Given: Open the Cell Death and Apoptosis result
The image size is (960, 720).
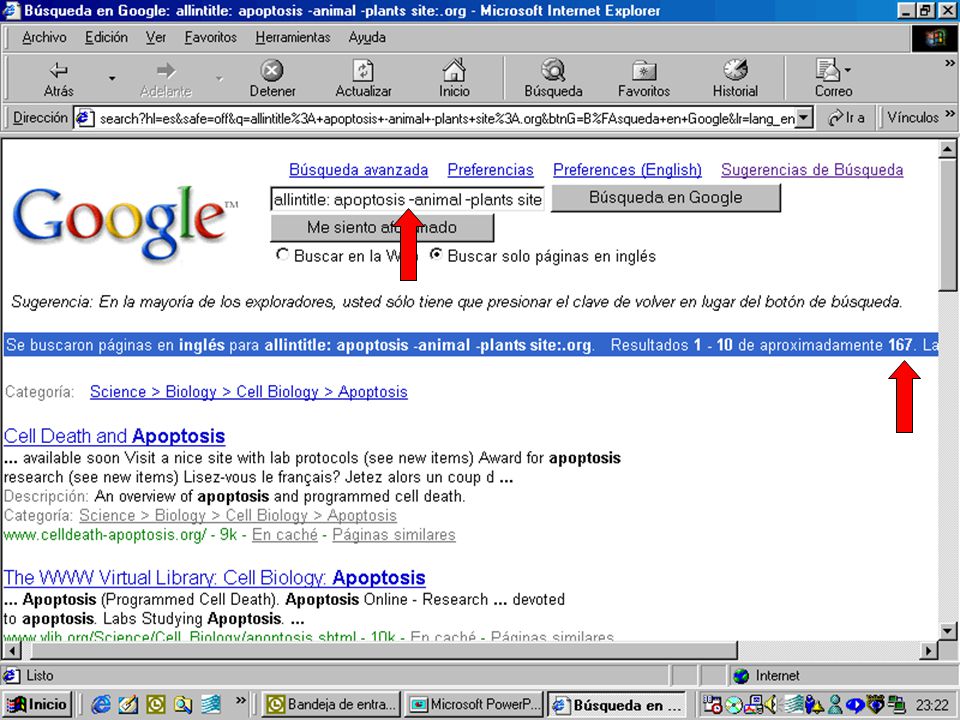Looking at the screenshot, I should click(114, 436).
